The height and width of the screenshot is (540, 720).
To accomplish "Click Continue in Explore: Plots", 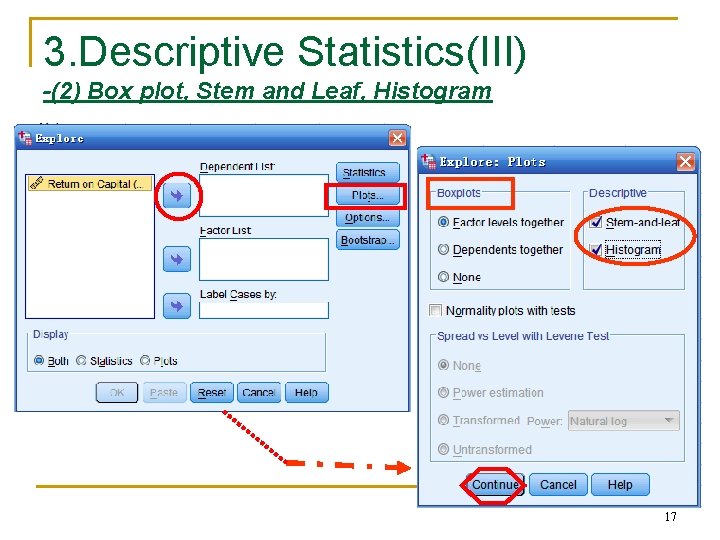I will (x=495, y=485).
